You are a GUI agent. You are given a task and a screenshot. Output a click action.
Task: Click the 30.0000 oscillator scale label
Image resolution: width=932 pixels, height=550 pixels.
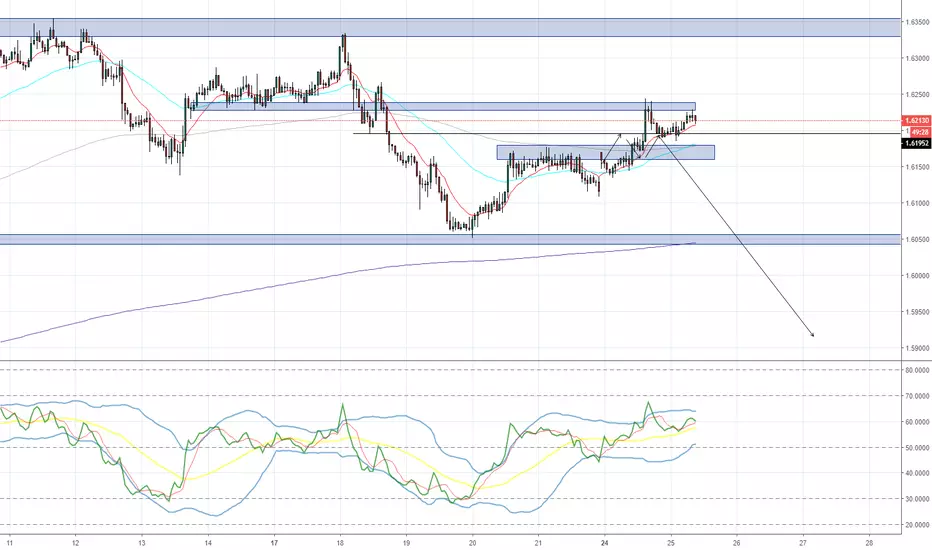tap(917, 499)
